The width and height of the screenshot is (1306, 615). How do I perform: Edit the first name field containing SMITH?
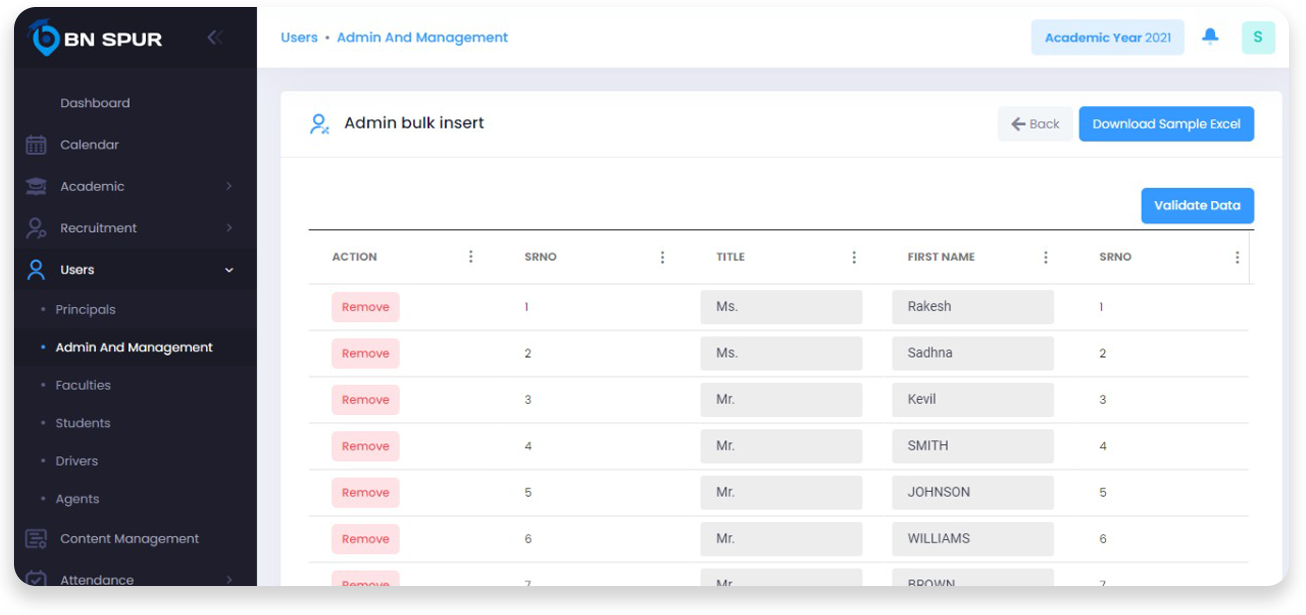click(972, 446)
